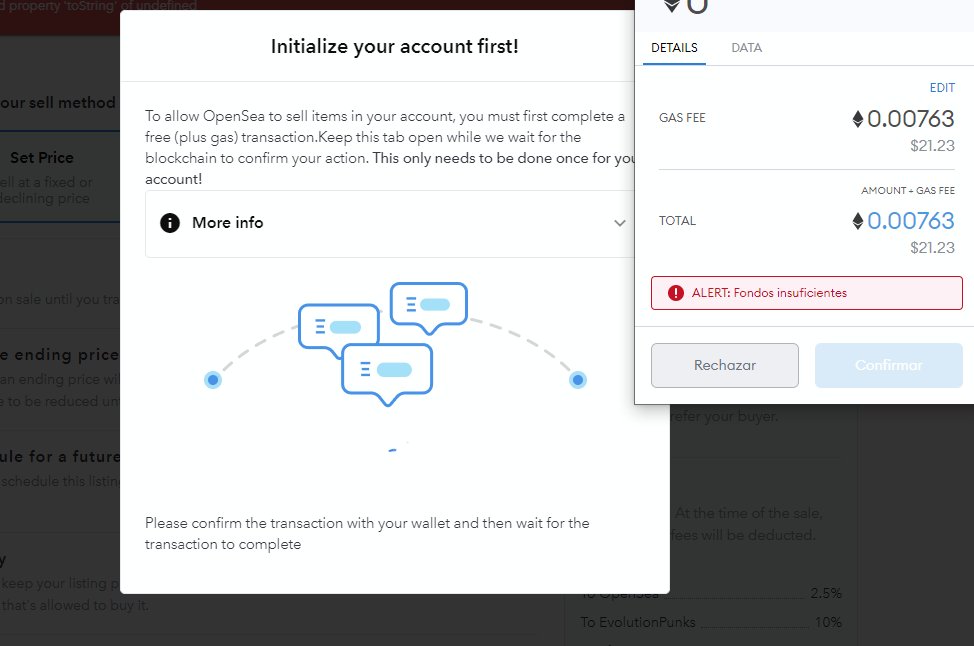The height and width of the screenshot is (646, 974).
Task: Open the DATA tab in MetaMask
Action: click(x=747, y=48)
